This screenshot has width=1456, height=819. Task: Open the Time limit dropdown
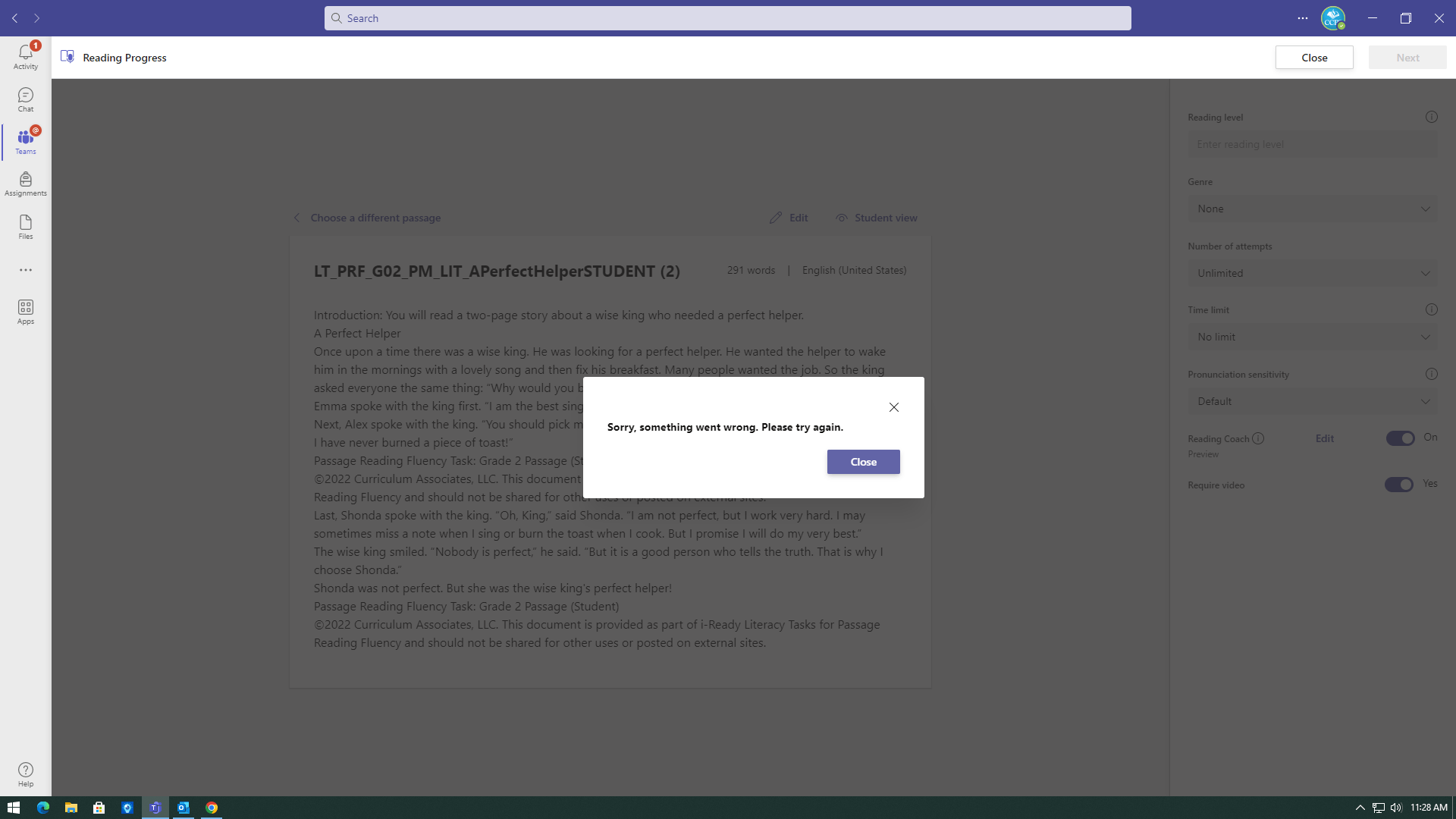[x=1312, y=337]
